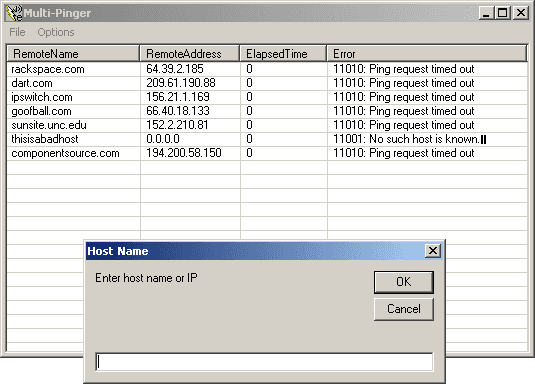The height and width of the screenshot is (384, 535).
Task: Select the dart.com host name
Action: coord(32,83)
